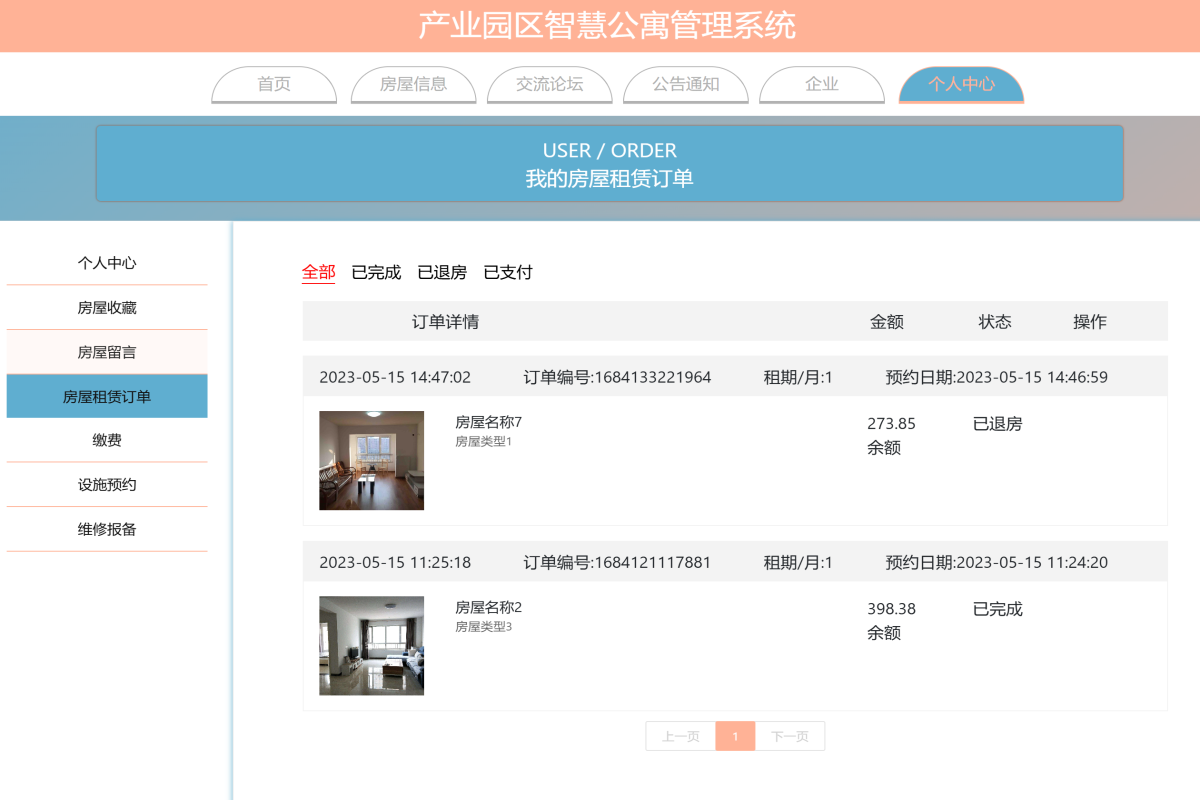1200x800 pixels.
Task: Go to 设施预约 in the sidebar
Action: [107, 484]
